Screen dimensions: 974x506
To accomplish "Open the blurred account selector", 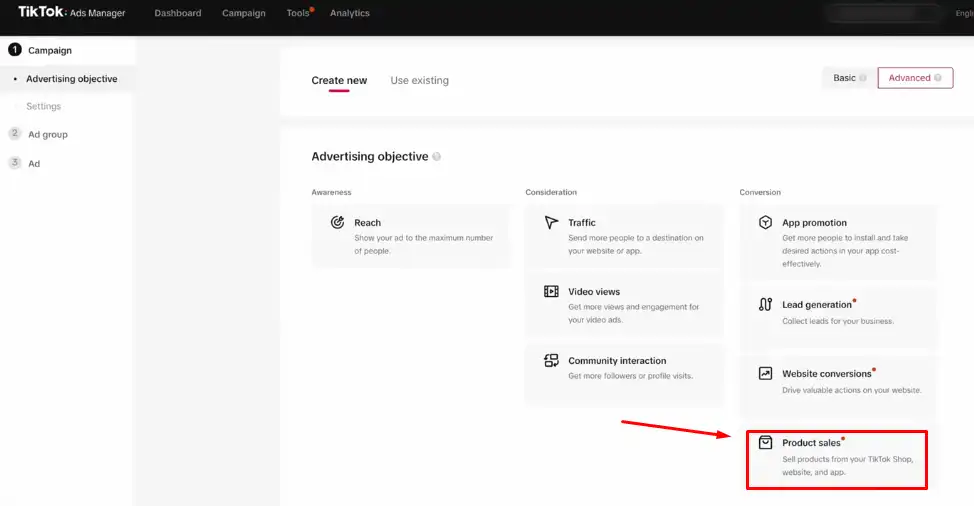I will click(882, 13).
